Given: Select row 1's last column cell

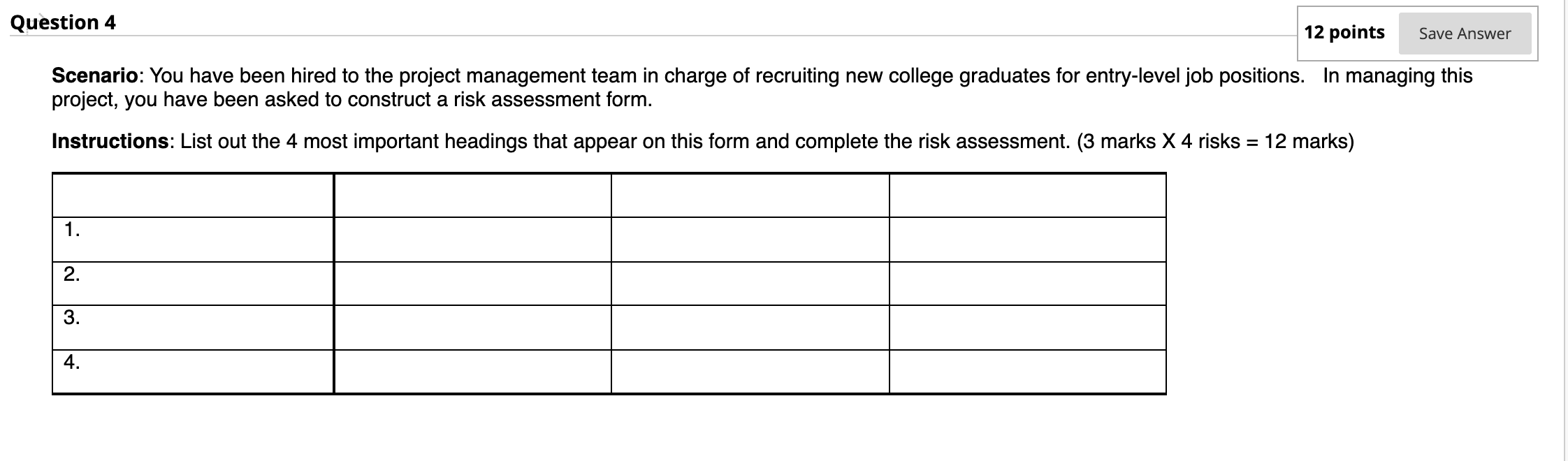Looking at the screenshot, I should (x=1028, y=240).
